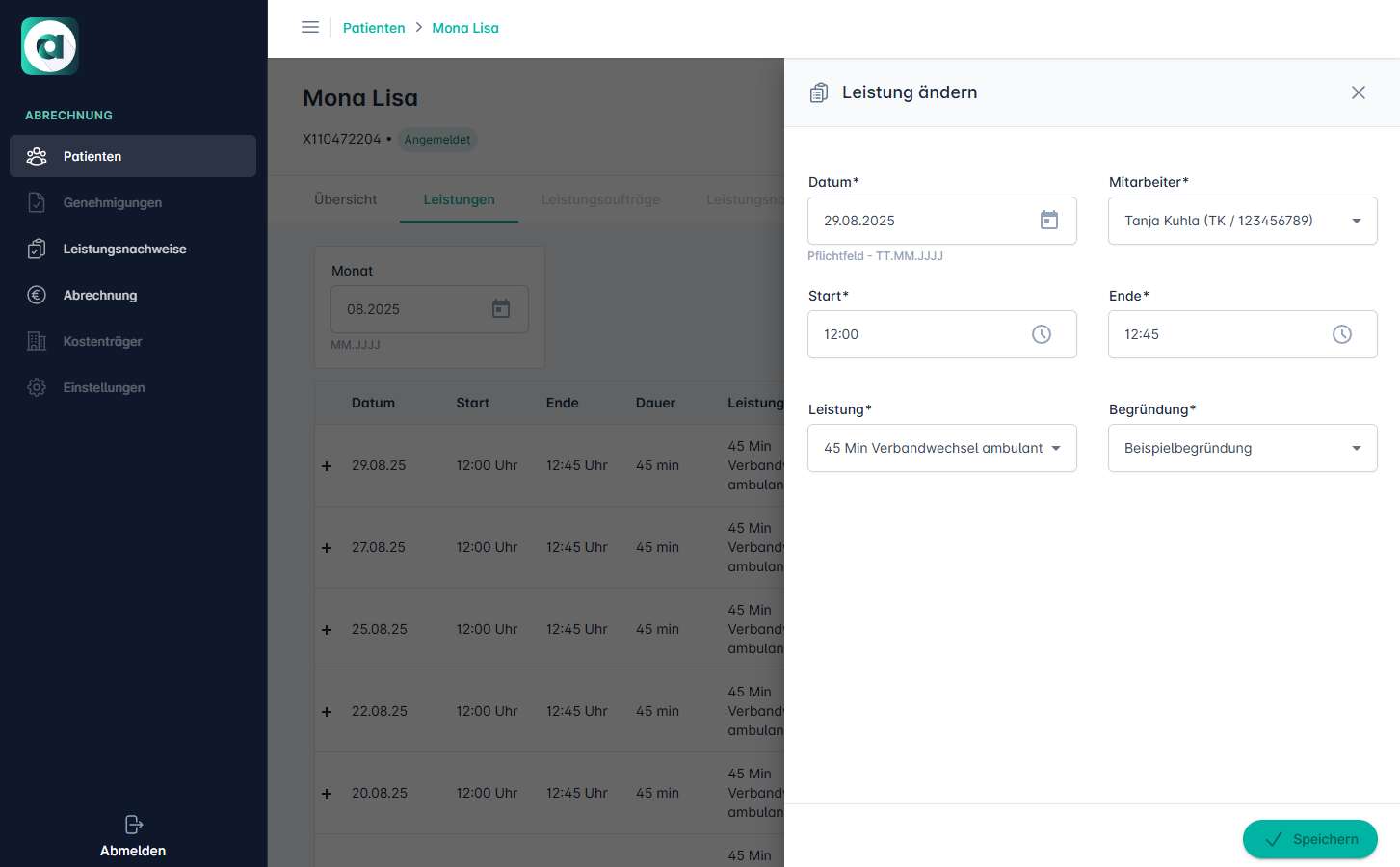Viewport: 1400px width, 867px height.
Task: Select the Leistungen tab
Action: (459, 199)
